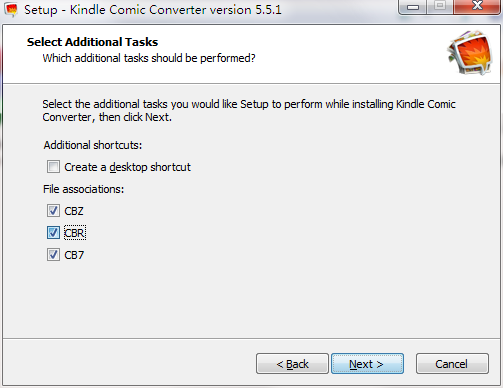Click the setup icon in the title bar
Viewport: 503px width, 388px height.
10,10
